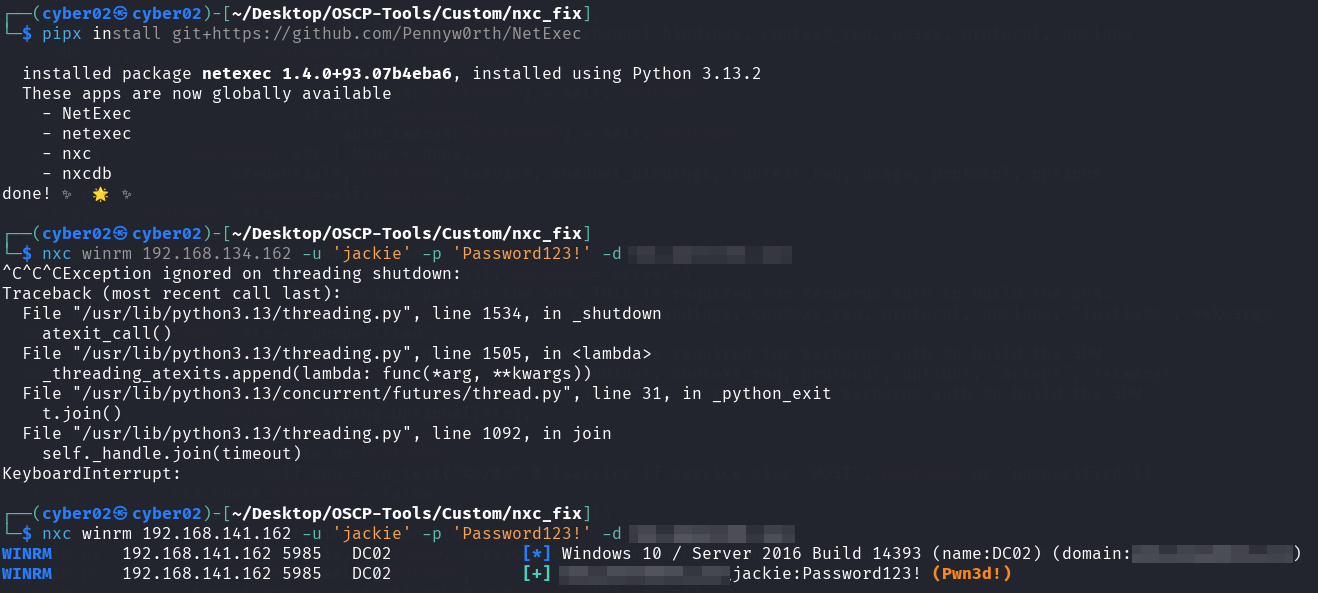Image resolution: width=1318 pixels, height=593 pixels.
Task: Select "nxcdb" in the available apps list
Action: pos(87,174)
